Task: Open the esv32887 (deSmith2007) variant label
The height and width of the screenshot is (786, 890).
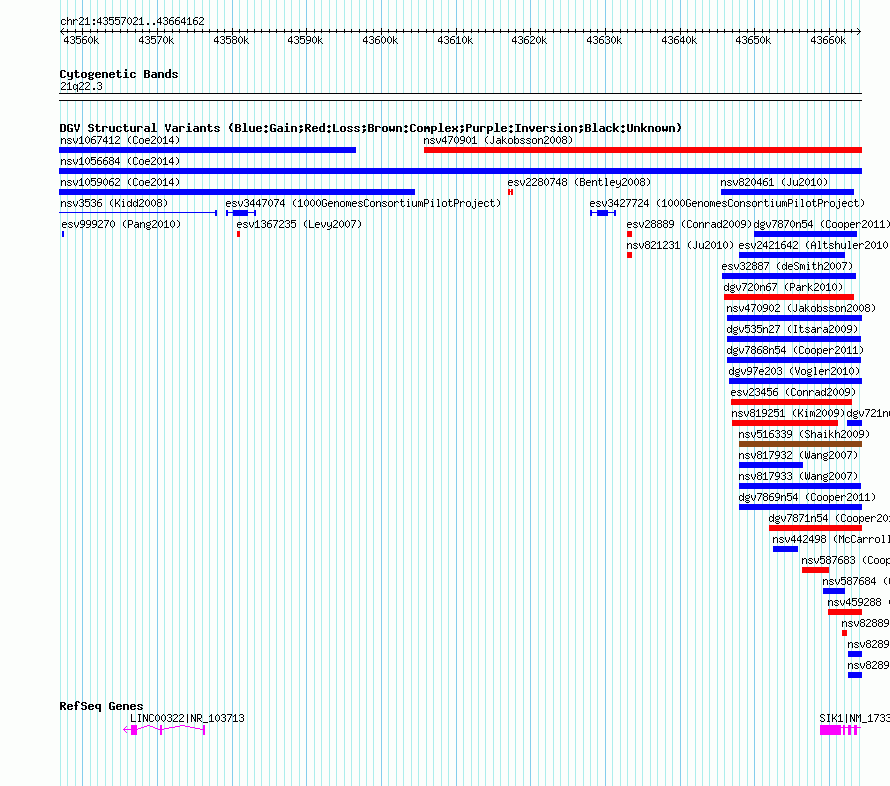Action: pyautogui.click(x=787, y=266)
